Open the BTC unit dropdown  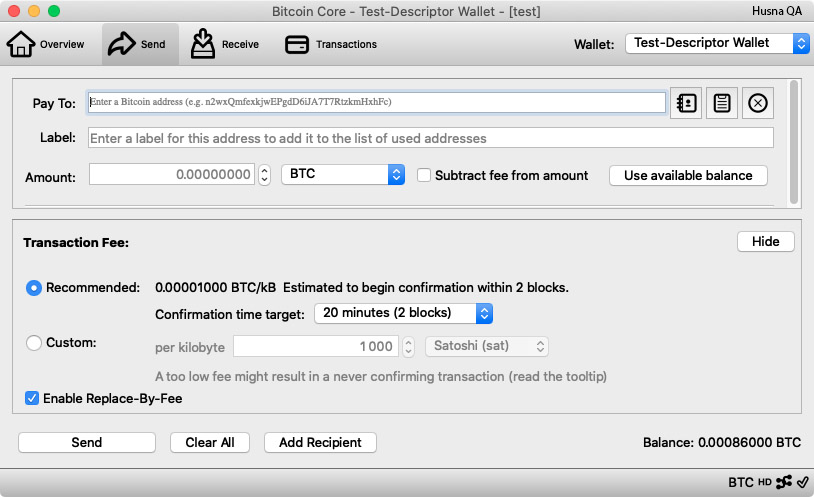(x=343, y=174)
